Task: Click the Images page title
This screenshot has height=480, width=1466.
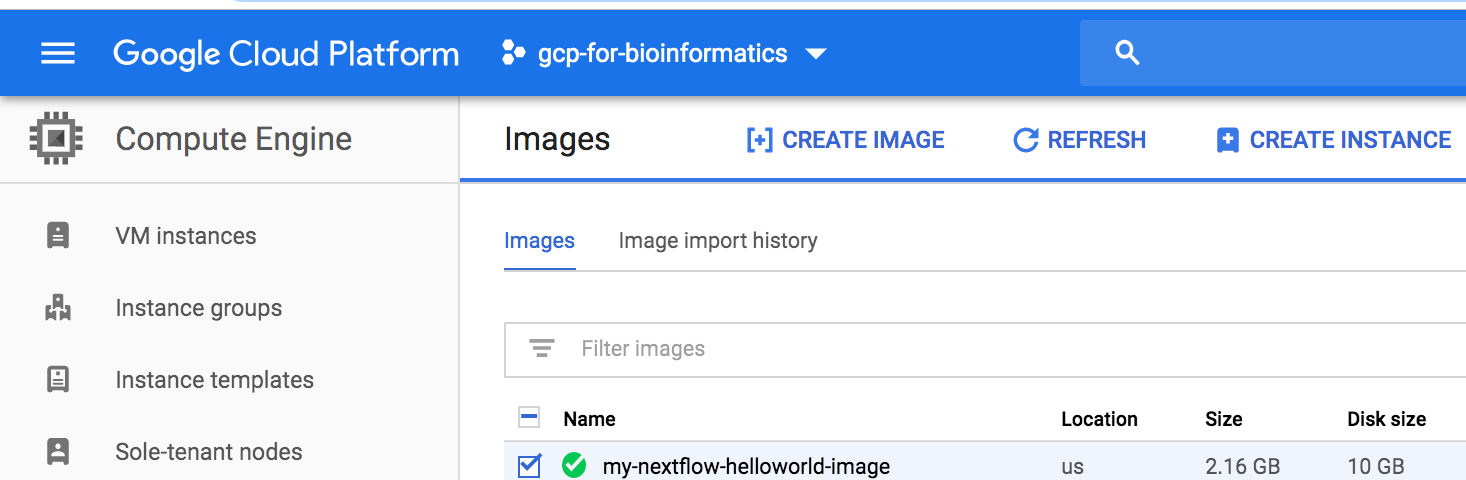Action: coord(557,140)
